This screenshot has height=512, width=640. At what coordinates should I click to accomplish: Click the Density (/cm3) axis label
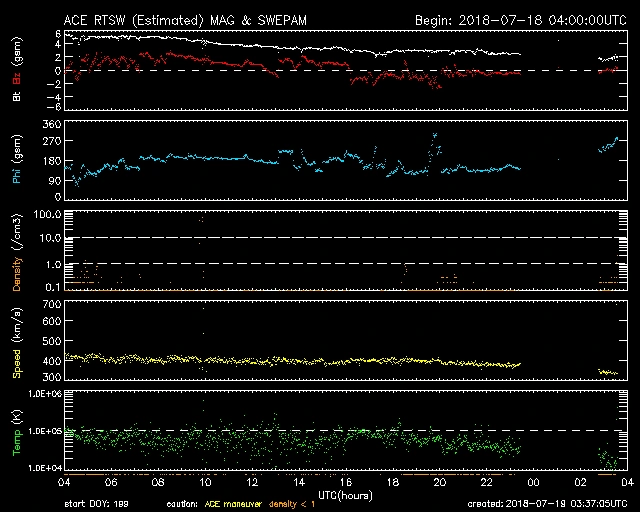tap(16, 251)
